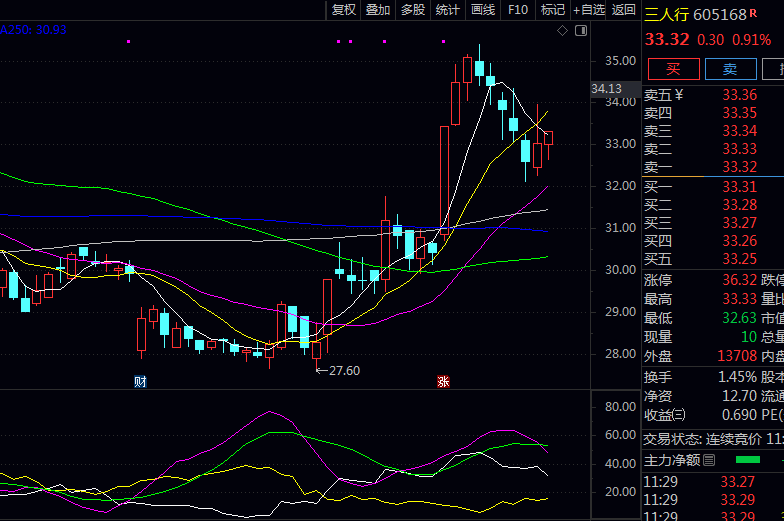The image size is (784, 521).
Task: Open the 复权 menu
Action: 344,10
